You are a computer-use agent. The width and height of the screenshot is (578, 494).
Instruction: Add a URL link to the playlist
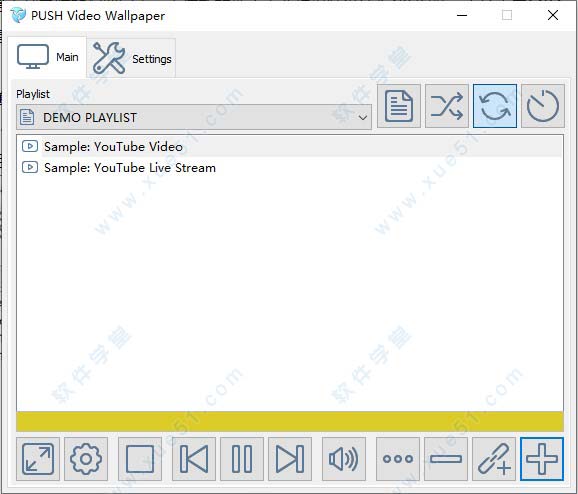click(x=494, y=459)
